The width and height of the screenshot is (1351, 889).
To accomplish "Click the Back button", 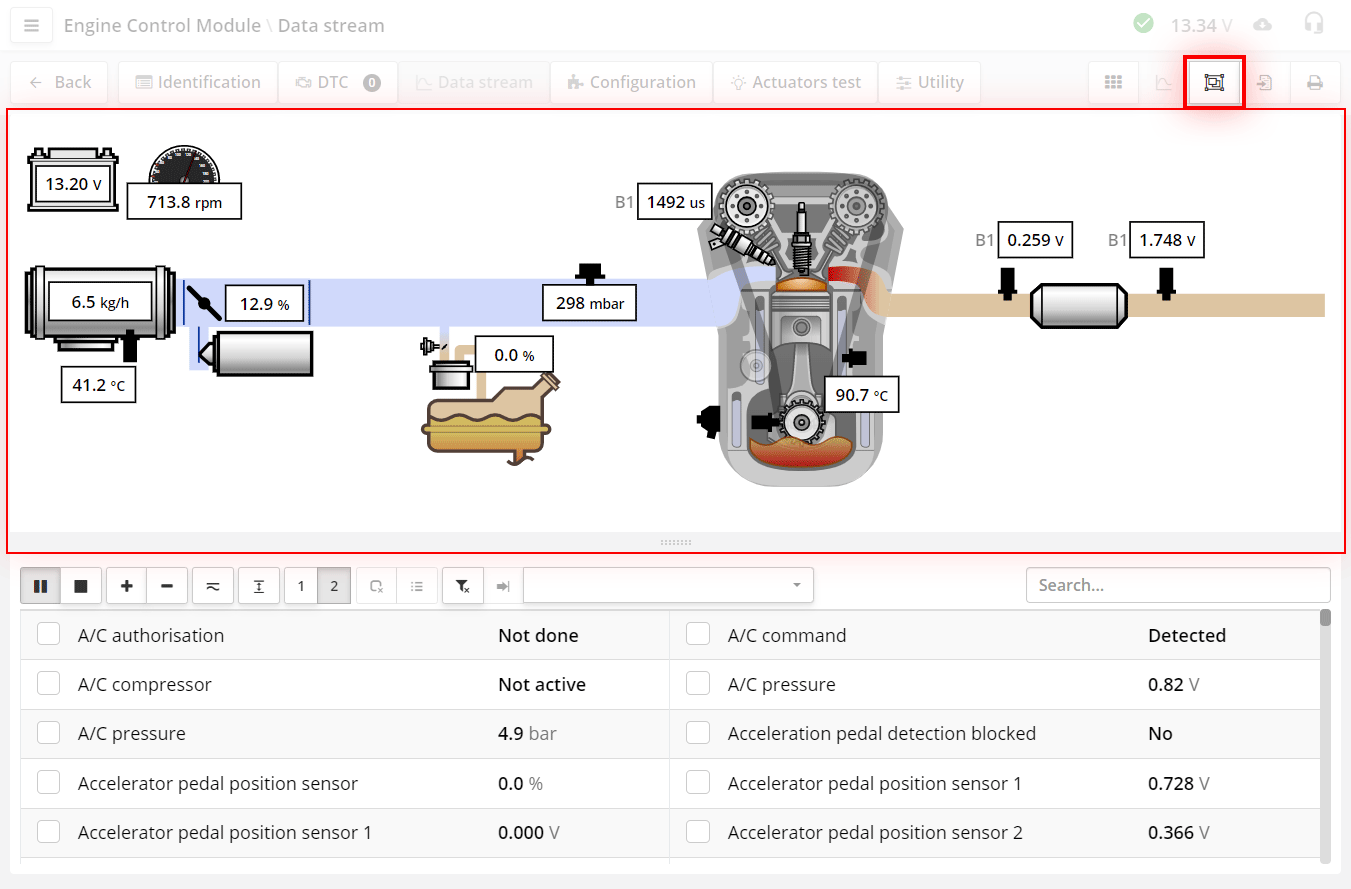I will 58,82.
